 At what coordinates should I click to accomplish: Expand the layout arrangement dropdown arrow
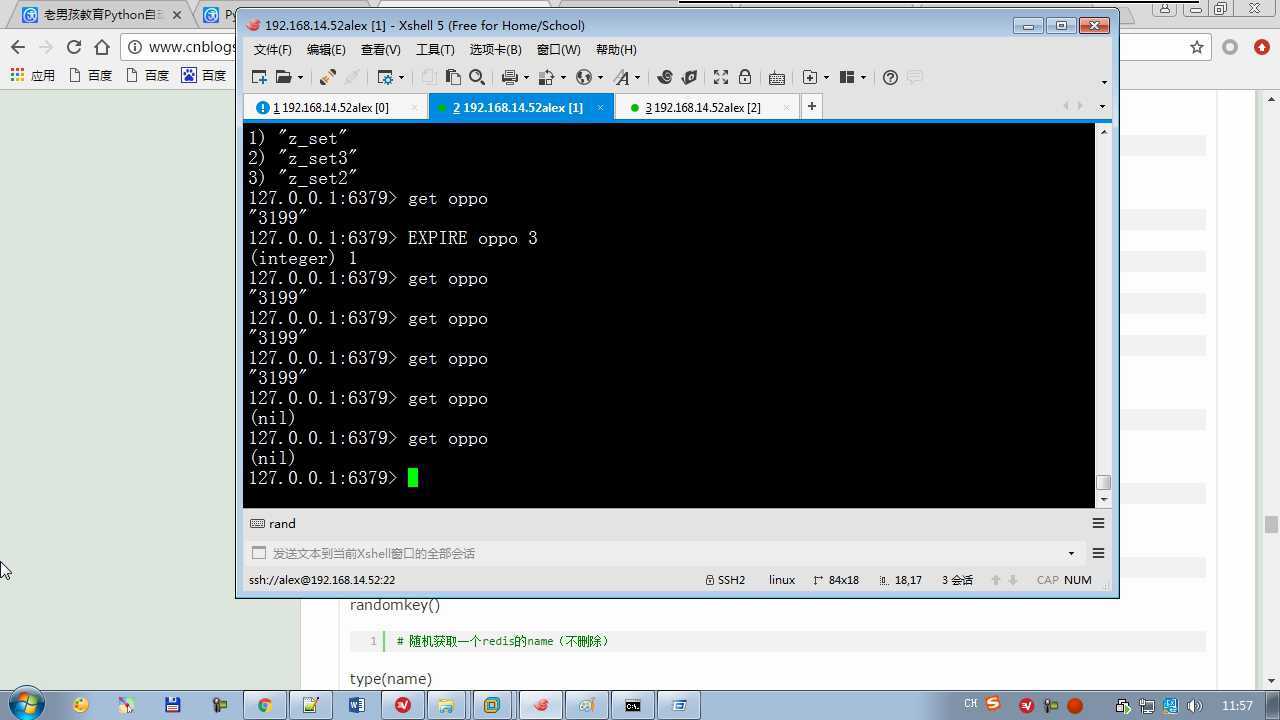point(864,78)
